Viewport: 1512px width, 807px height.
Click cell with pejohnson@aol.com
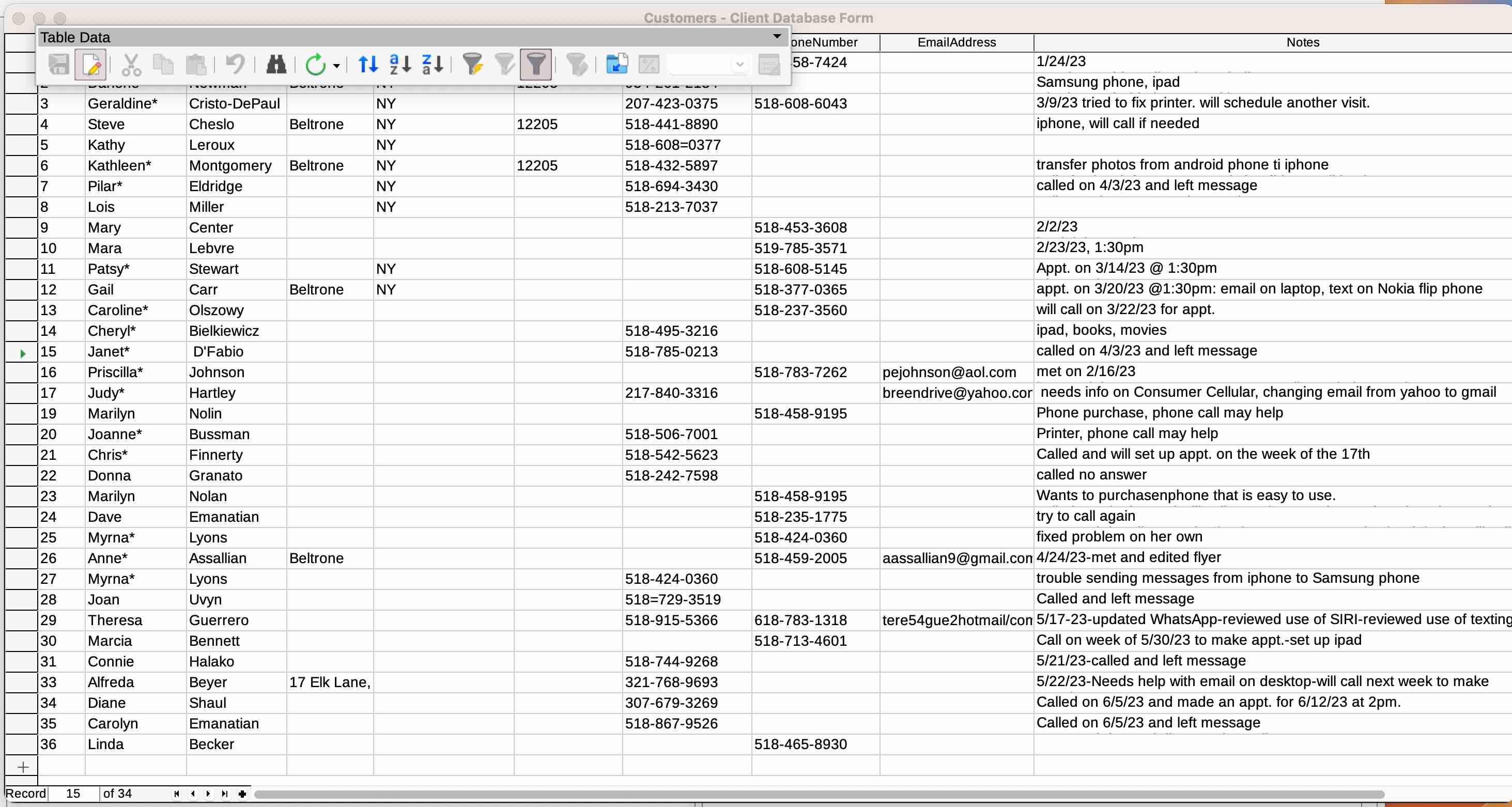tap(956, 372)
